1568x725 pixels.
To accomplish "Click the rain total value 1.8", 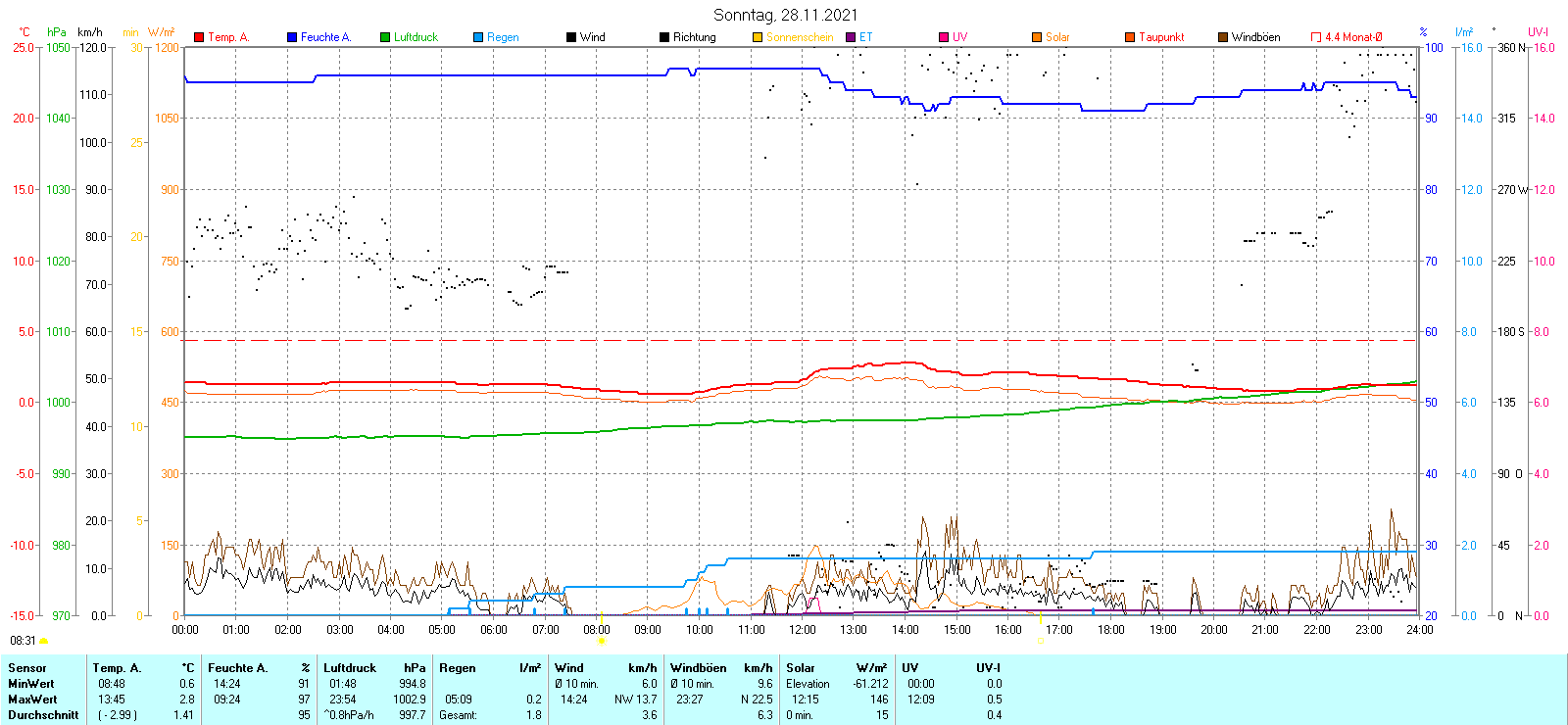I will (533, 715).
